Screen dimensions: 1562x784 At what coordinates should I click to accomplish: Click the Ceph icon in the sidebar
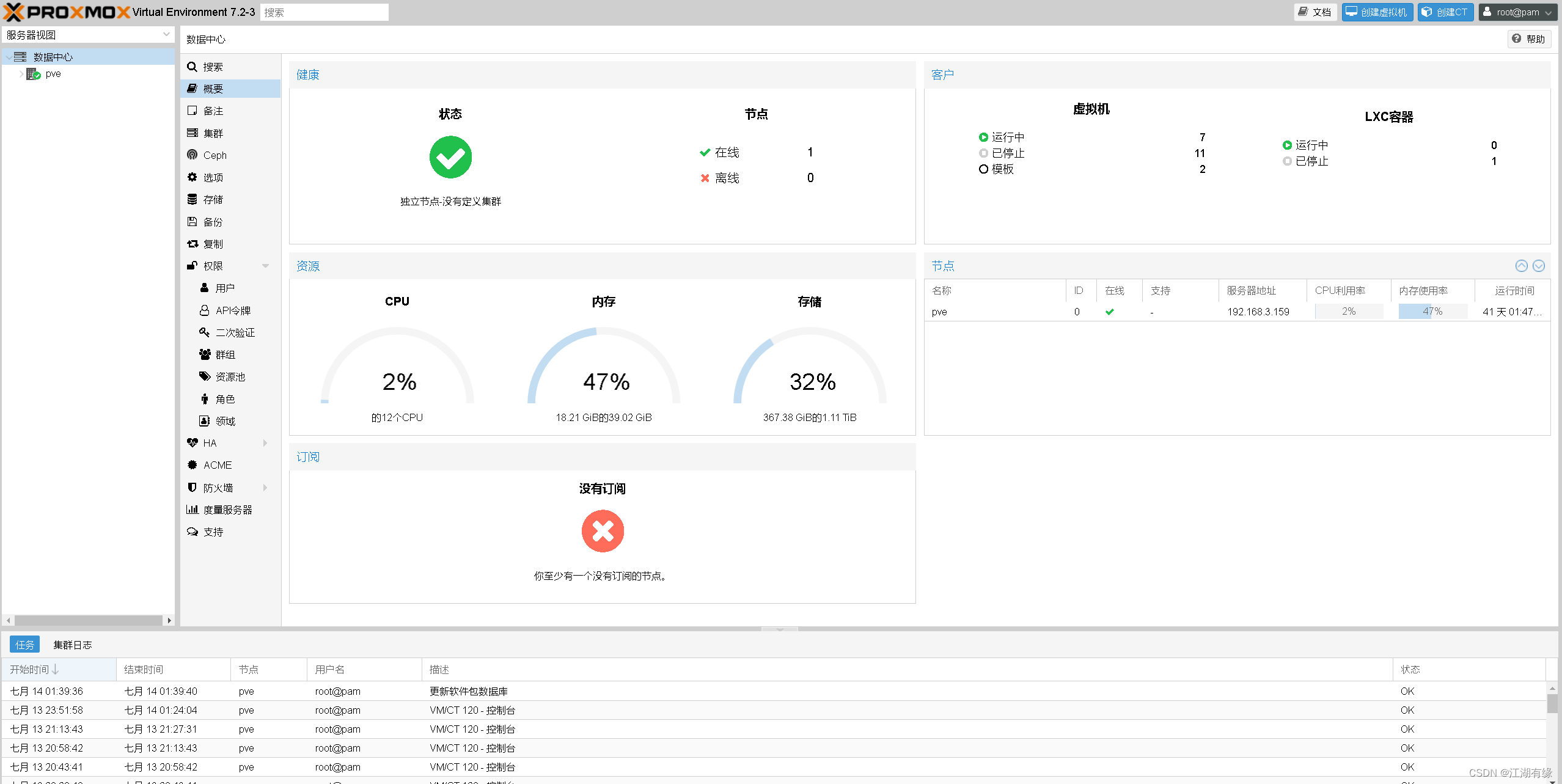[193, 155]
